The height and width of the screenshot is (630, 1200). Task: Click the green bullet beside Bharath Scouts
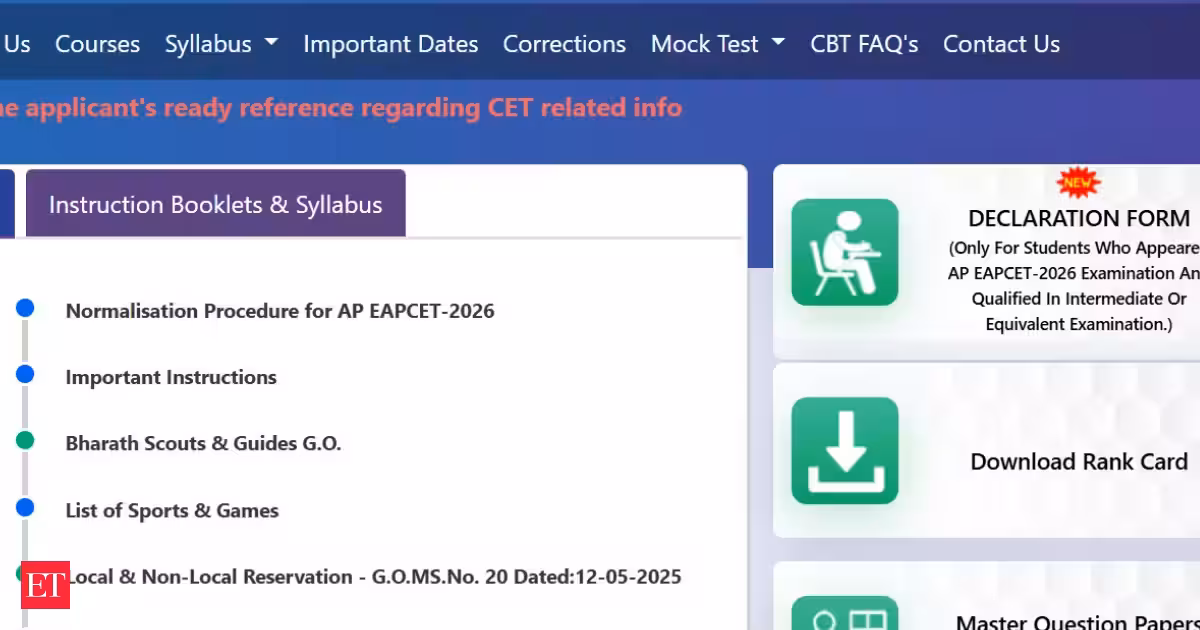[x=25, y=441]
